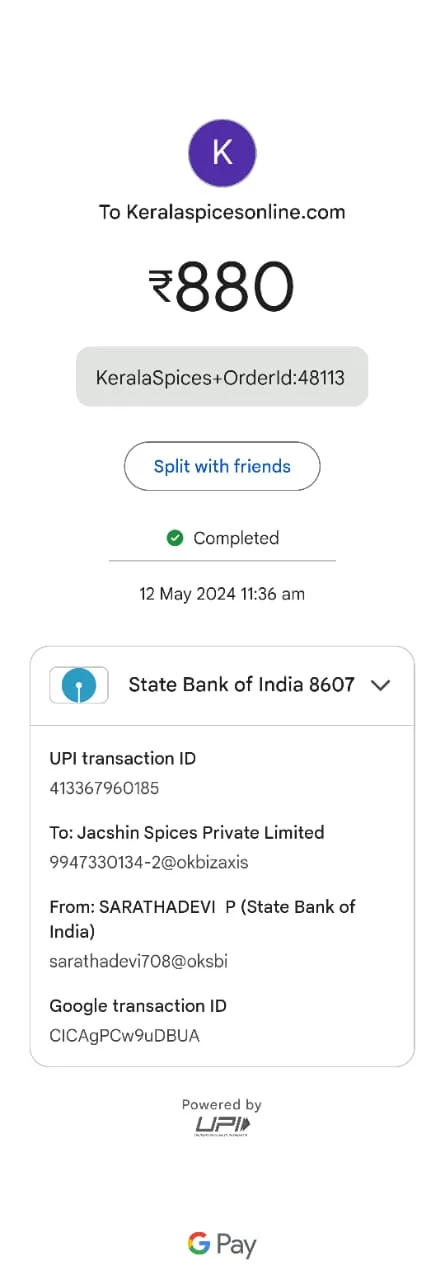Expand State Bank of India 8607 header
The image size is (445, 1280).
click(x=222, y=686)
